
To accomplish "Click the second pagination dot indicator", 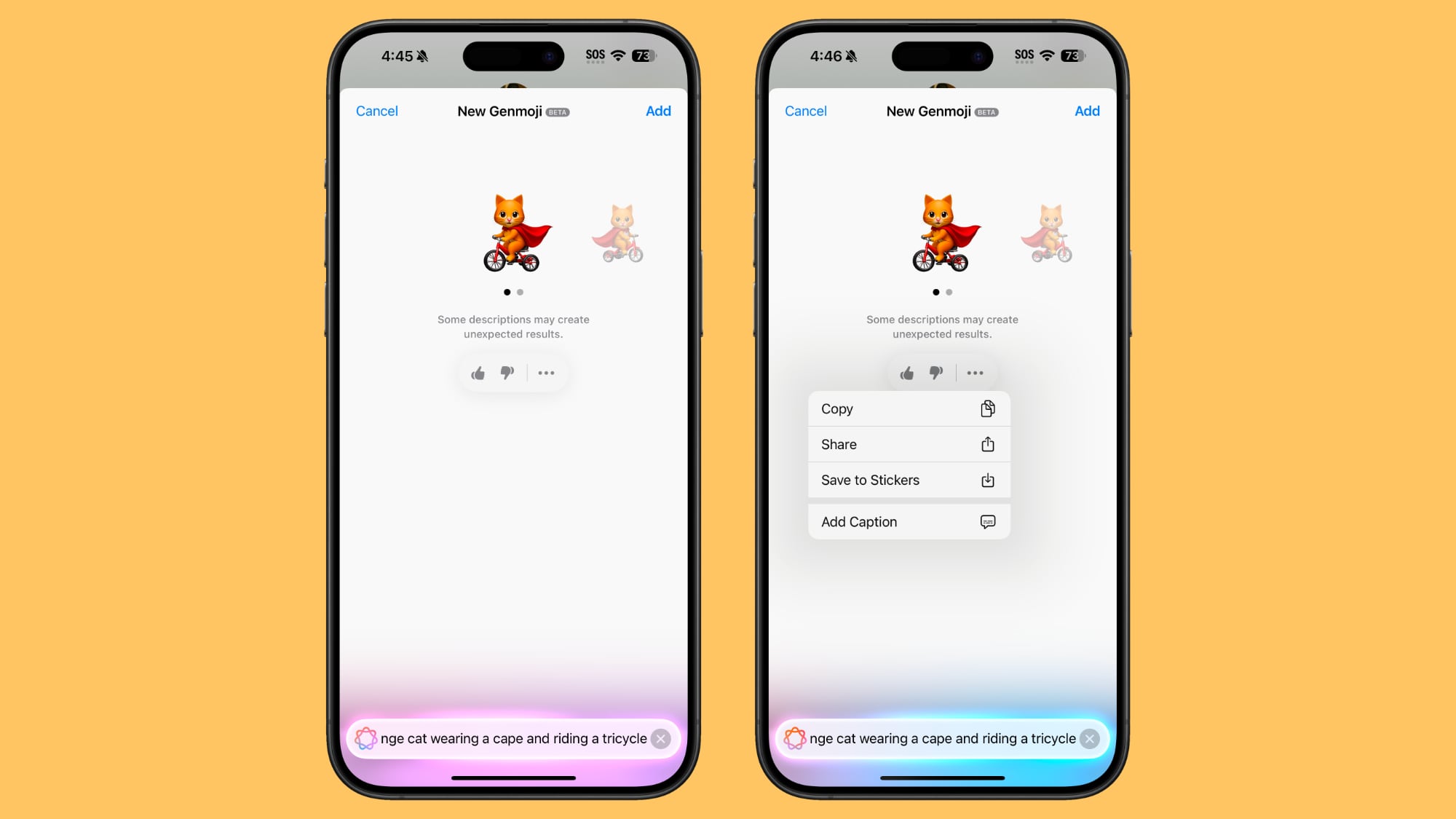I will (520, 292).
